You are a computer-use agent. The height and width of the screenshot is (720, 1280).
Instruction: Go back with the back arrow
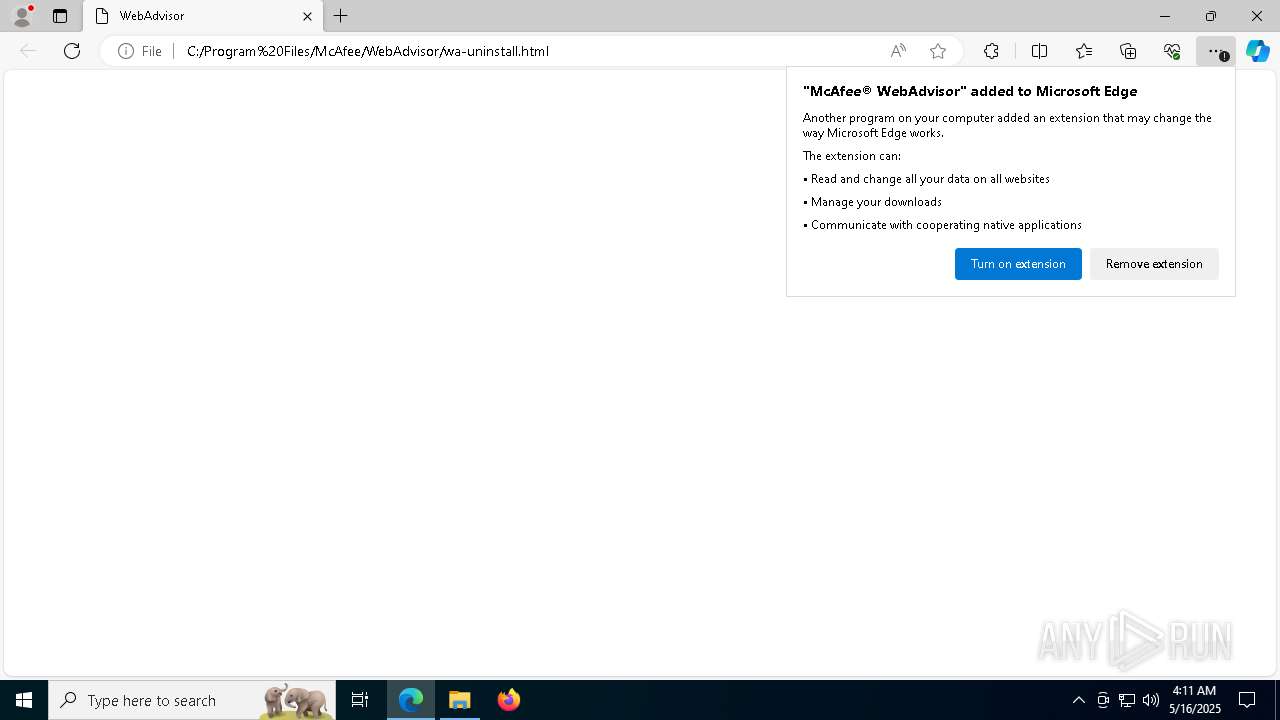tap(28, 51)
